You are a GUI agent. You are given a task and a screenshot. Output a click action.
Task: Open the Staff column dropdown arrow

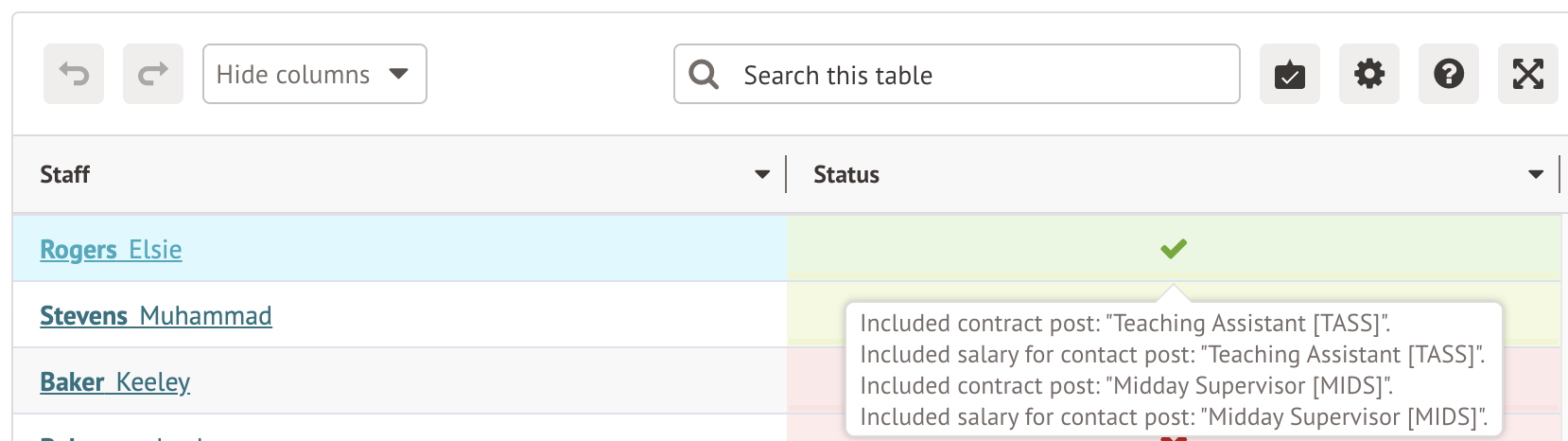[762, 174]
